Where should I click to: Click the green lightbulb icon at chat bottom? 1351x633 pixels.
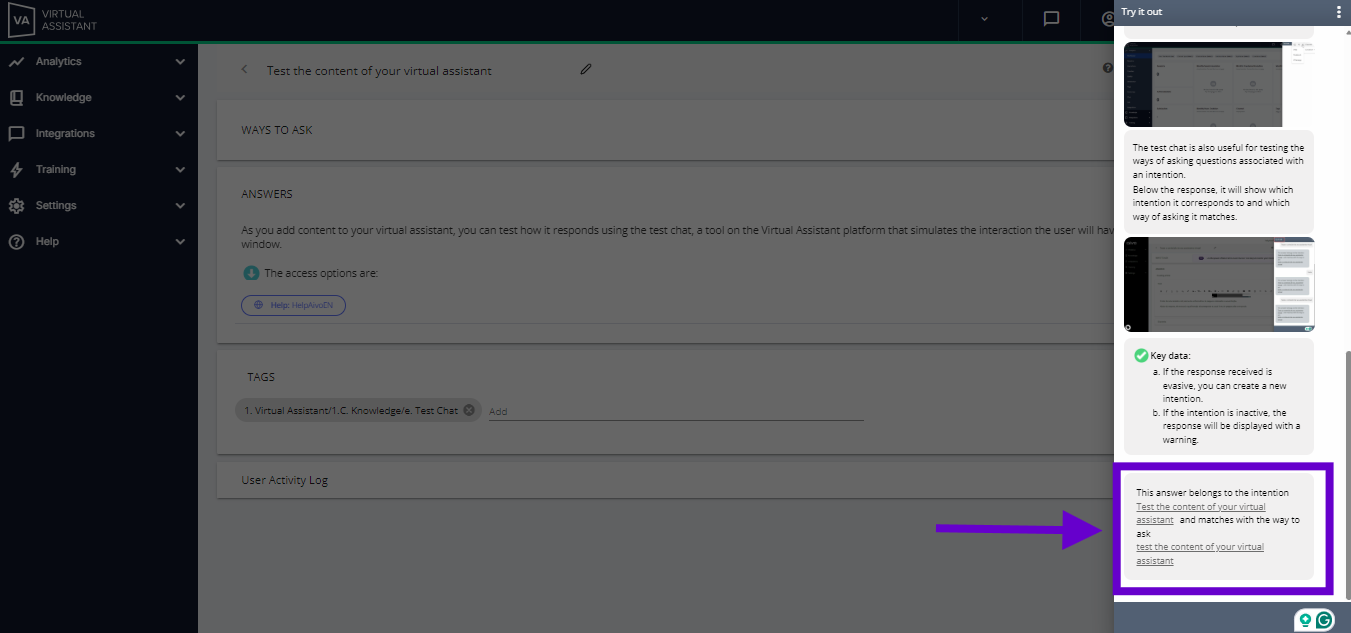[x=1305, y=620]
